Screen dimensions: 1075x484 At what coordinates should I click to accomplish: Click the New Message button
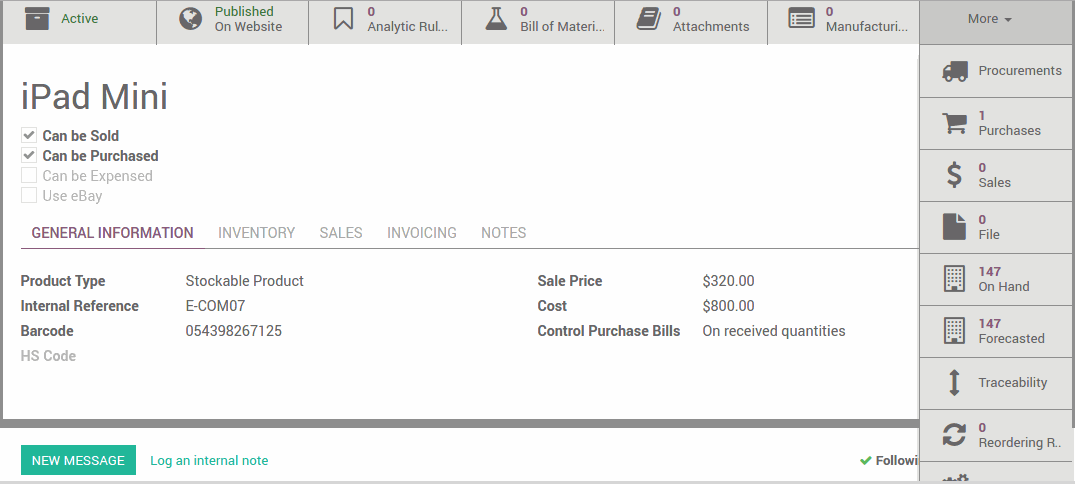click(x=78, y=460)
